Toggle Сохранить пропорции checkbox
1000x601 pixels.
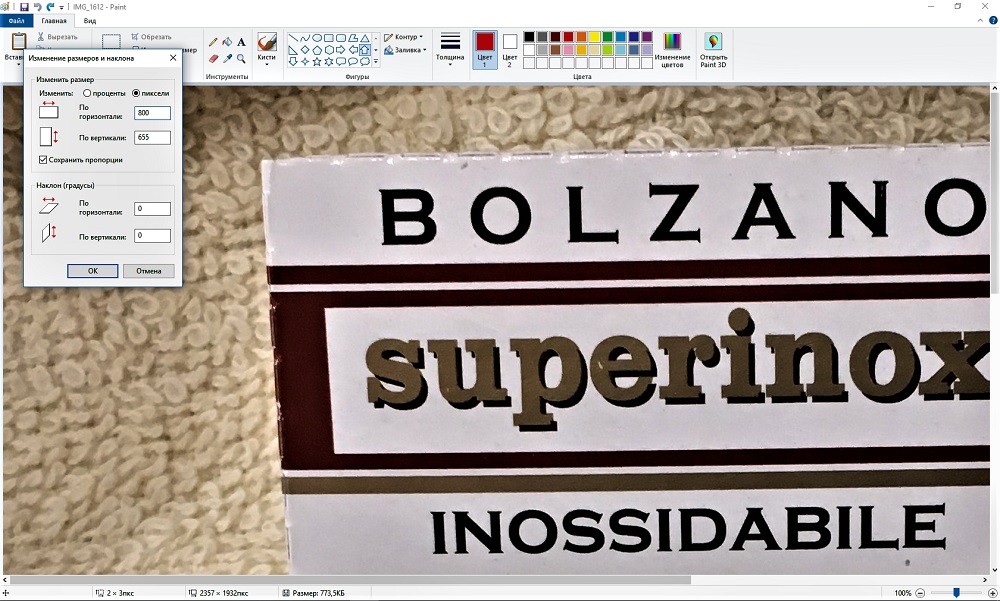(43, 160)
